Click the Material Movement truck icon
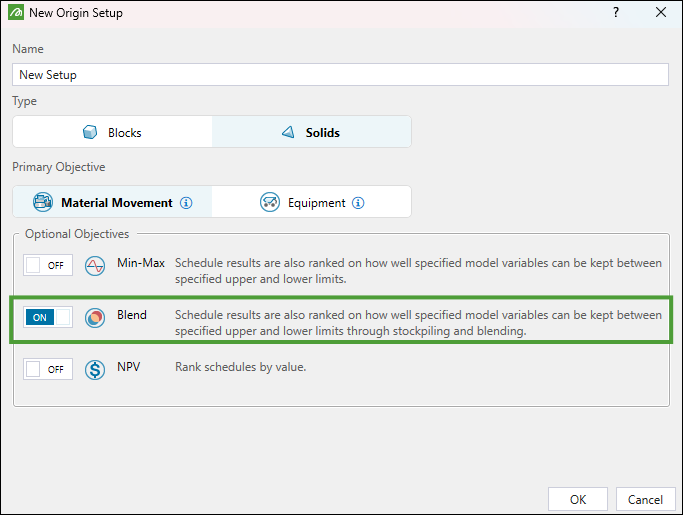 pos(42,202)
